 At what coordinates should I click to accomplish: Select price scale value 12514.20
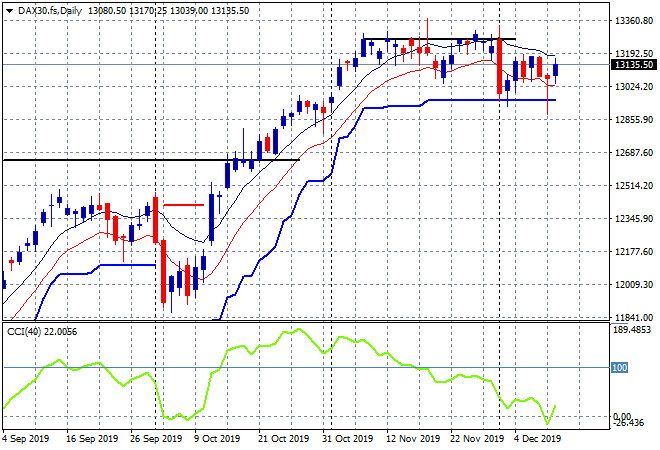click(x=634, y=186)
